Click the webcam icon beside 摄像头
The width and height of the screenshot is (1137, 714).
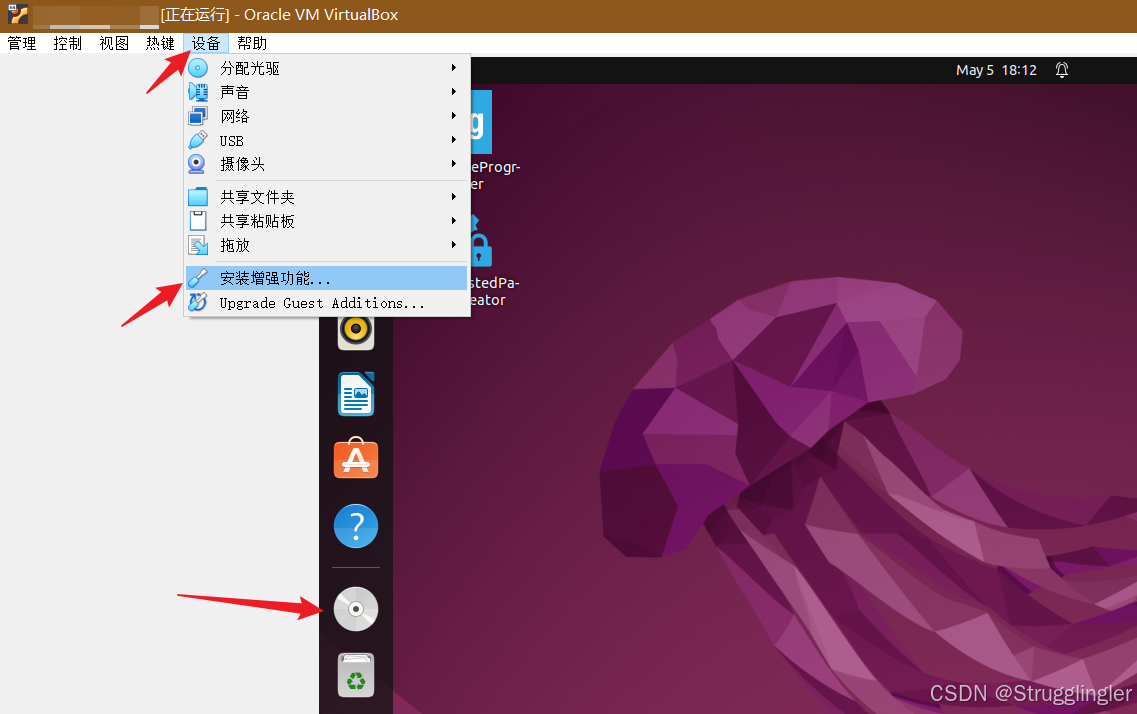pyautogui.click(x=197, y=164)
